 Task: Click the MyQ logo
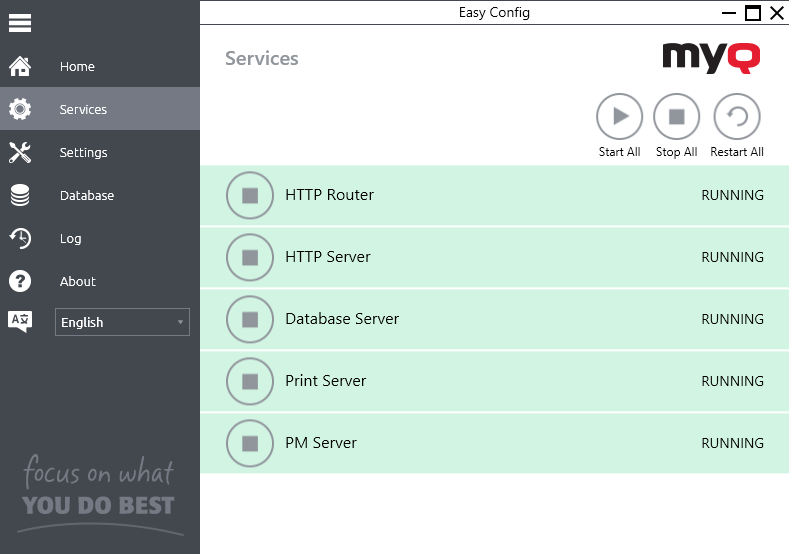tap(711, 58)
